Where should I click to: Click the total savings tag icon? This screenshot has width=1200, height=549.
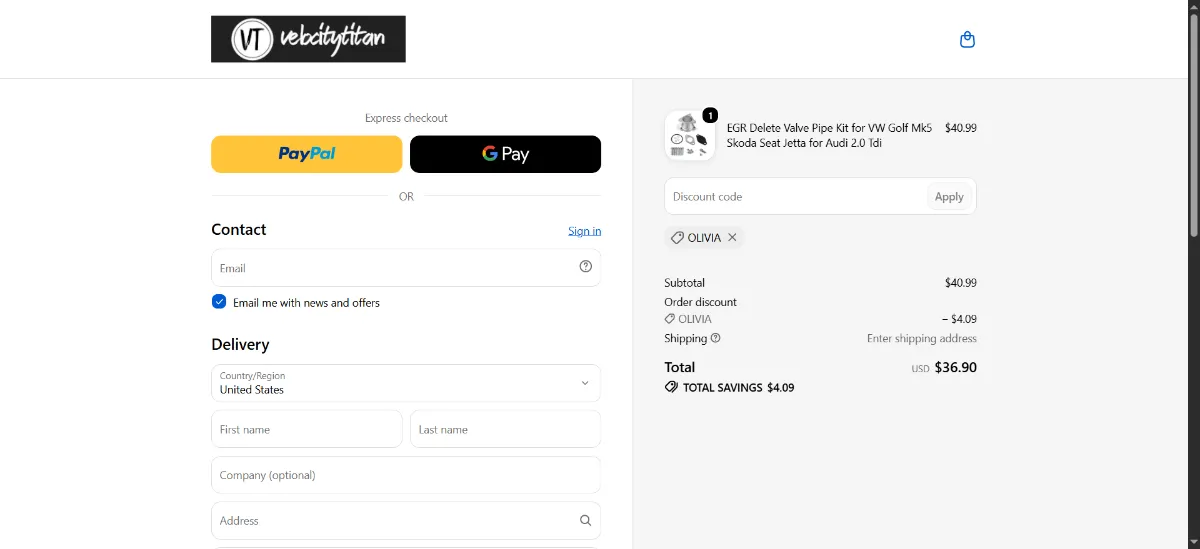[x=671, y=387]
